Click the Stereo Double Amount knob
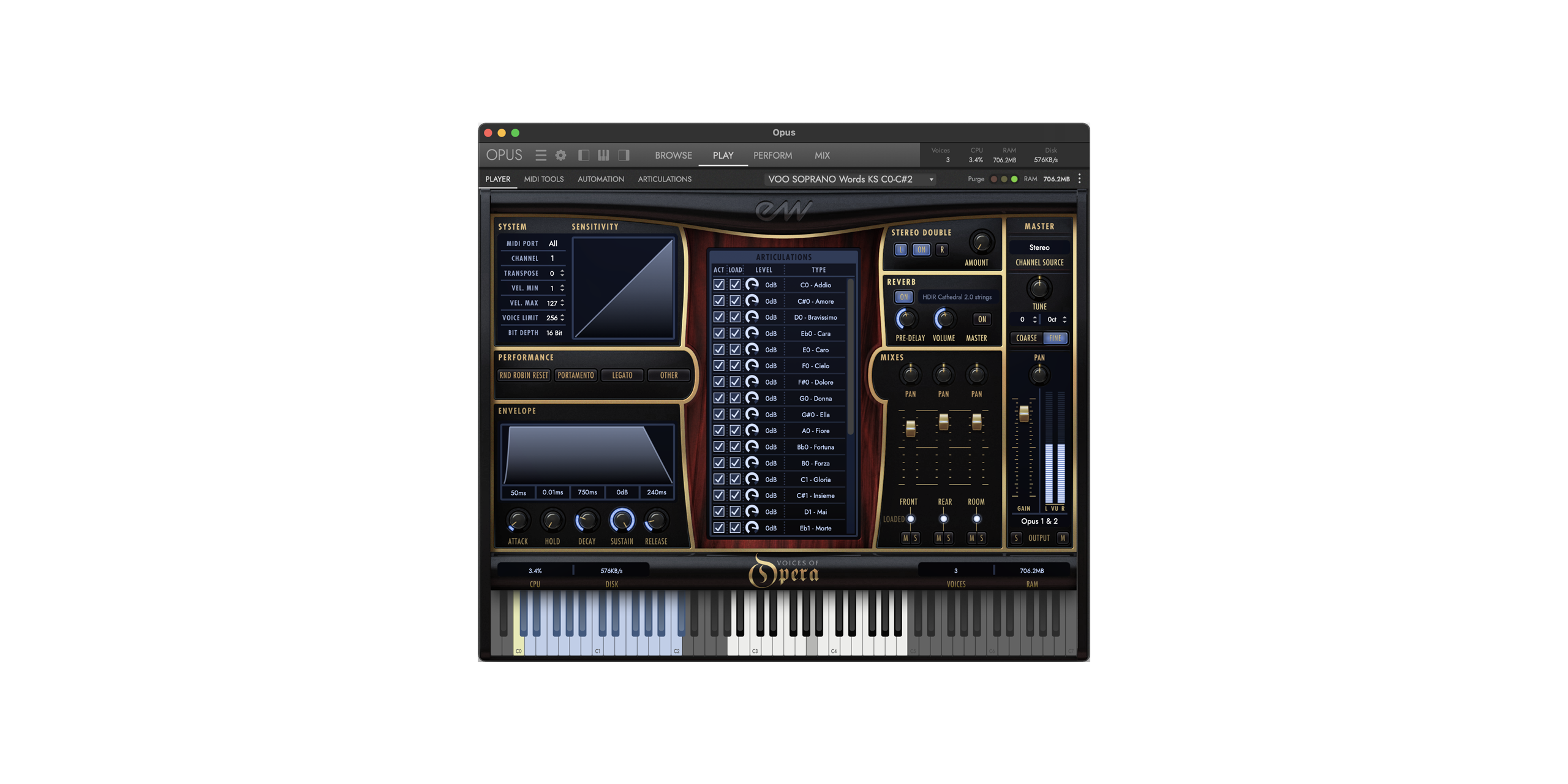1568x784 pixels. (x=981, y=243)
